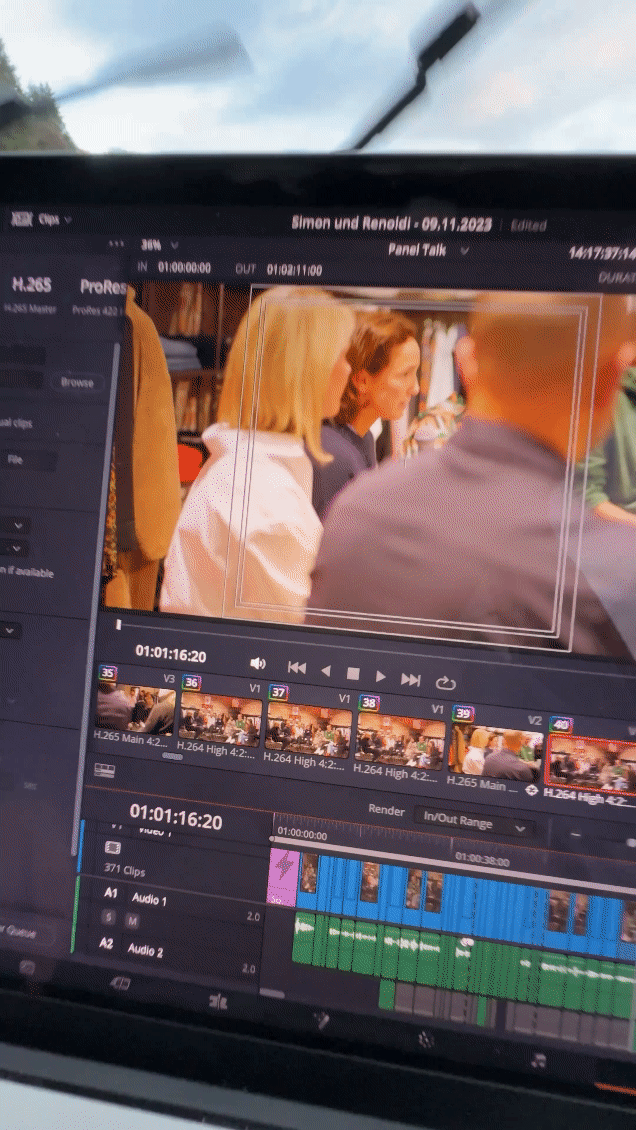Play the viewer in reverse
Image resolution: width=636 pixels, height=1130 pixels.
pyautogui.click(x=326, y=672)
